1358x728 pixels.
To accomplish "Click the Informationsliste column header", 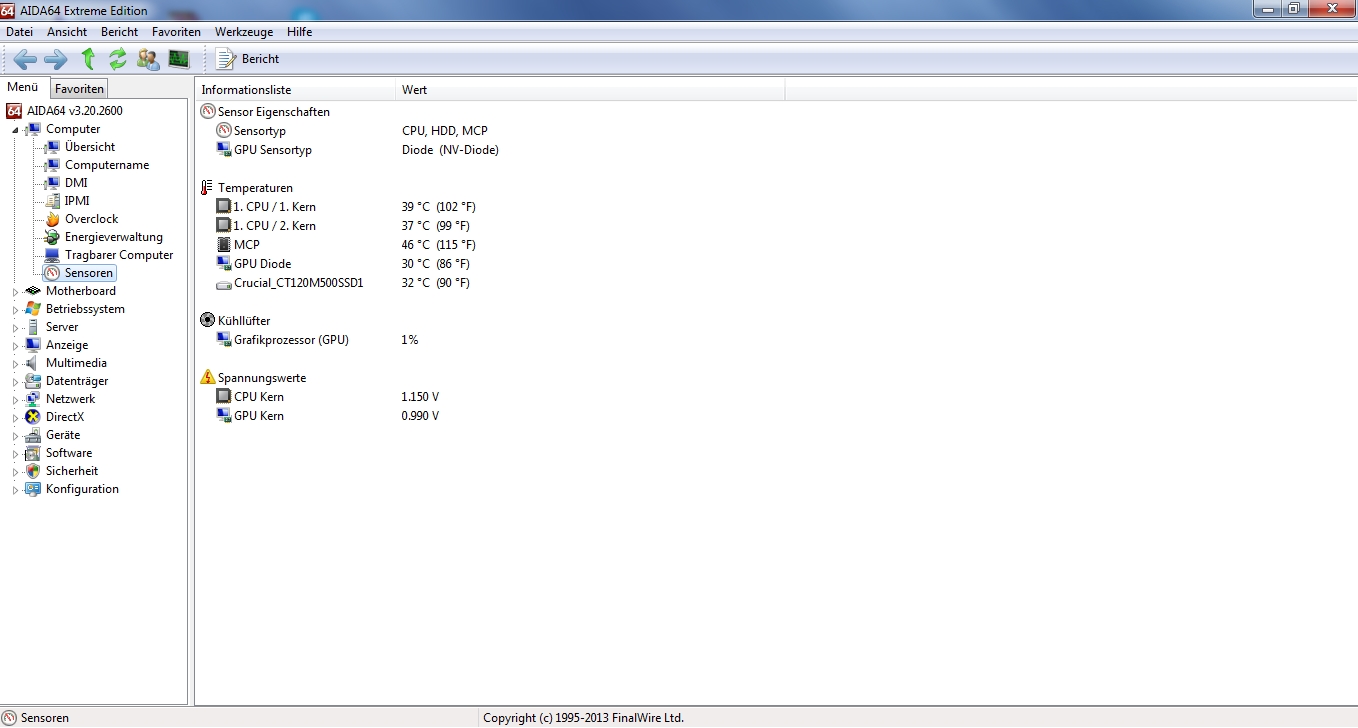I will click(x=295, y=90).
